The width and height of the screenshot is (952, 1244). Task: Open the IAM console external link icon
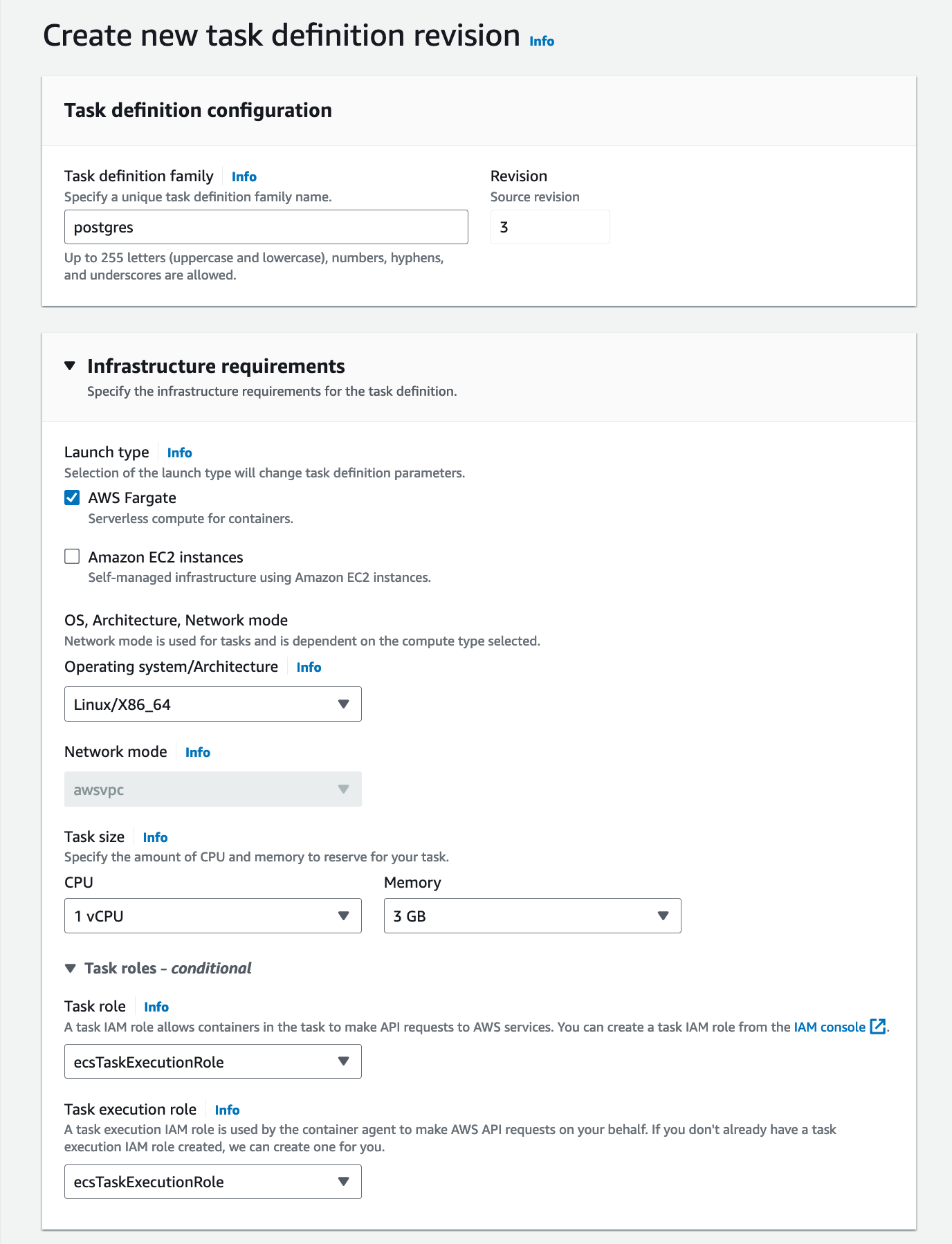pos(878,1027)
